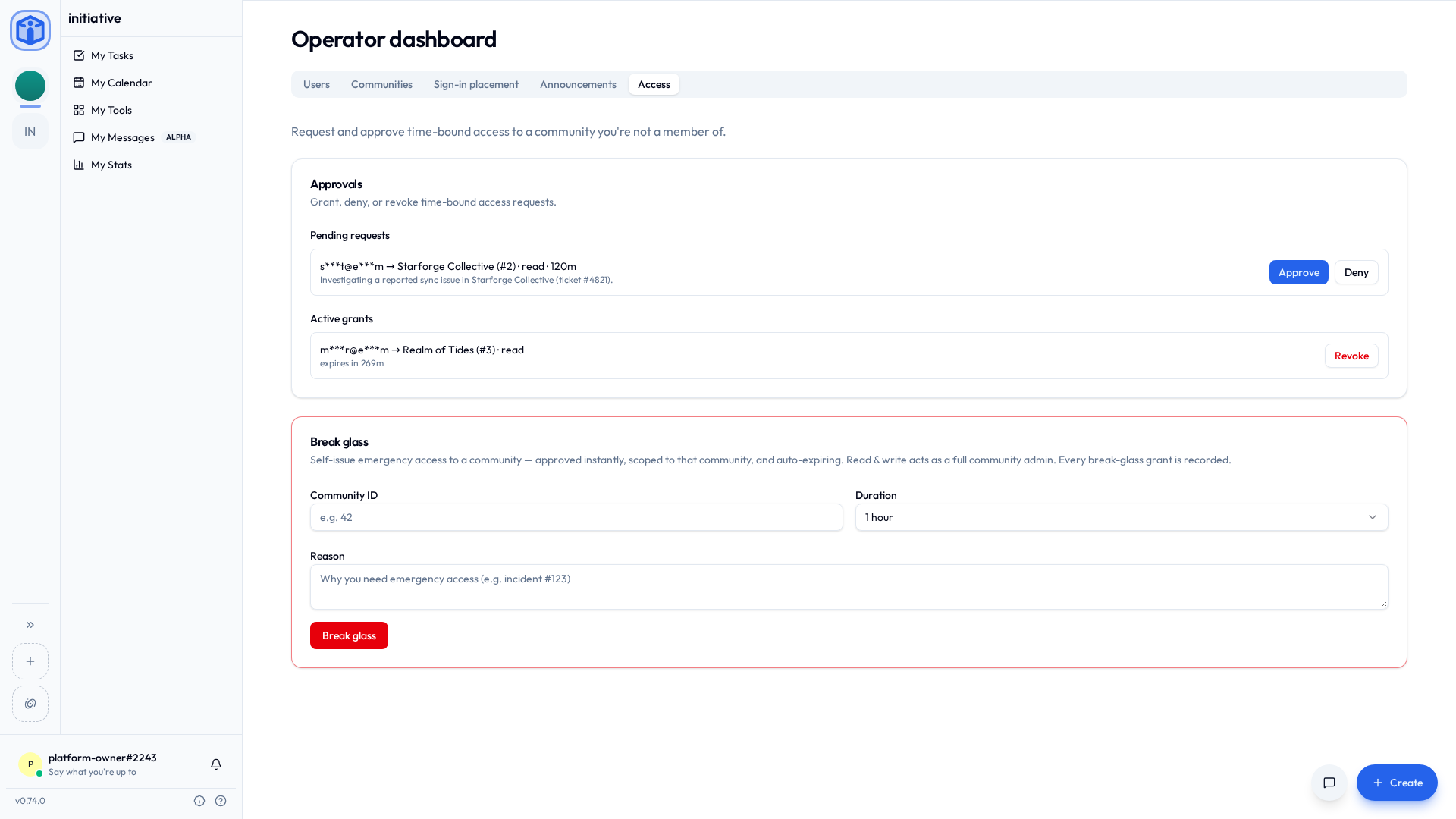The image size is (1456, 819).
Task: Select the teal community avatar in the rail
Action: [30, 86]
